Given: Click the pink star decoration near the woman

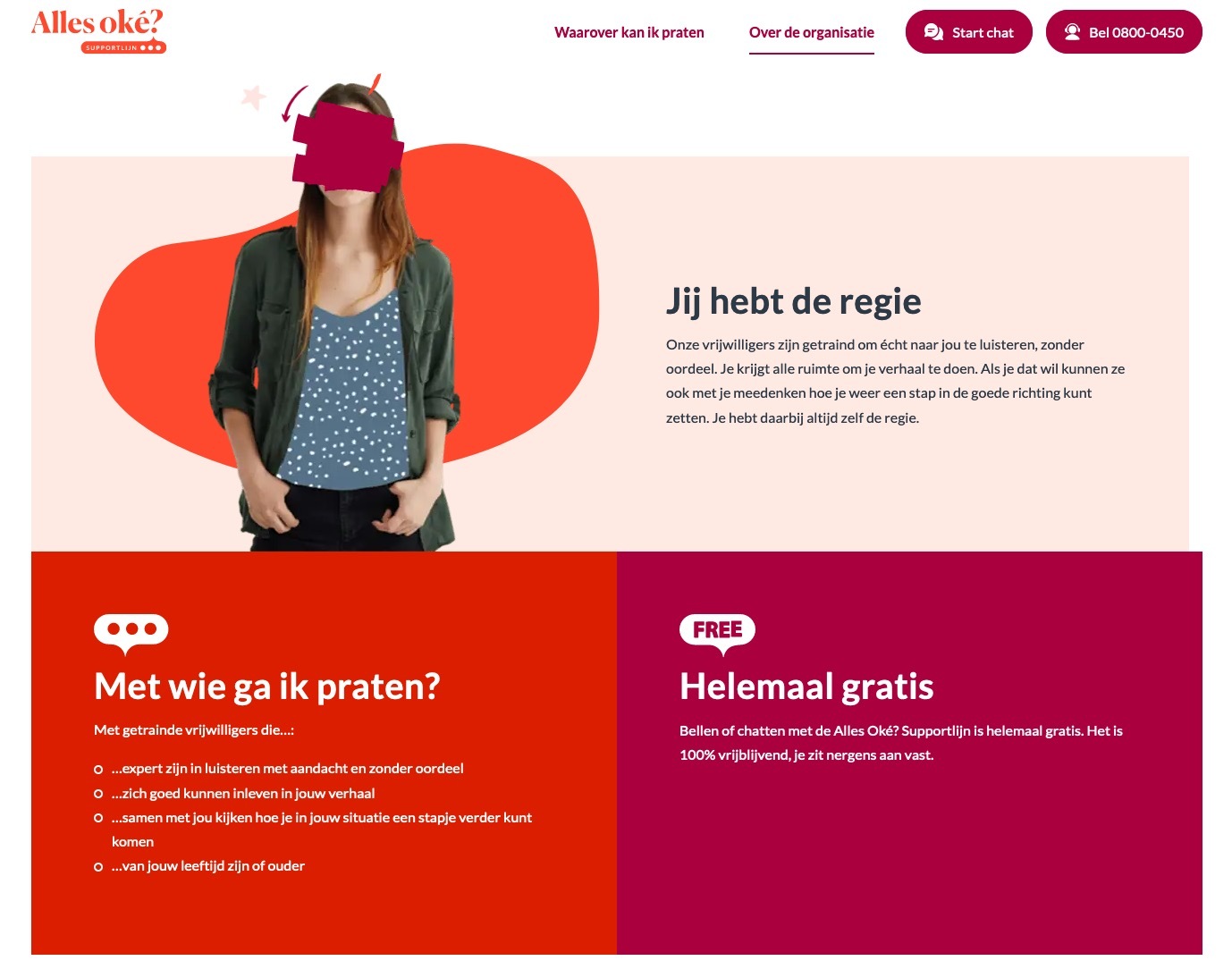Looking at the screenshot, I should pyautogui.click(x=254, y=97).
